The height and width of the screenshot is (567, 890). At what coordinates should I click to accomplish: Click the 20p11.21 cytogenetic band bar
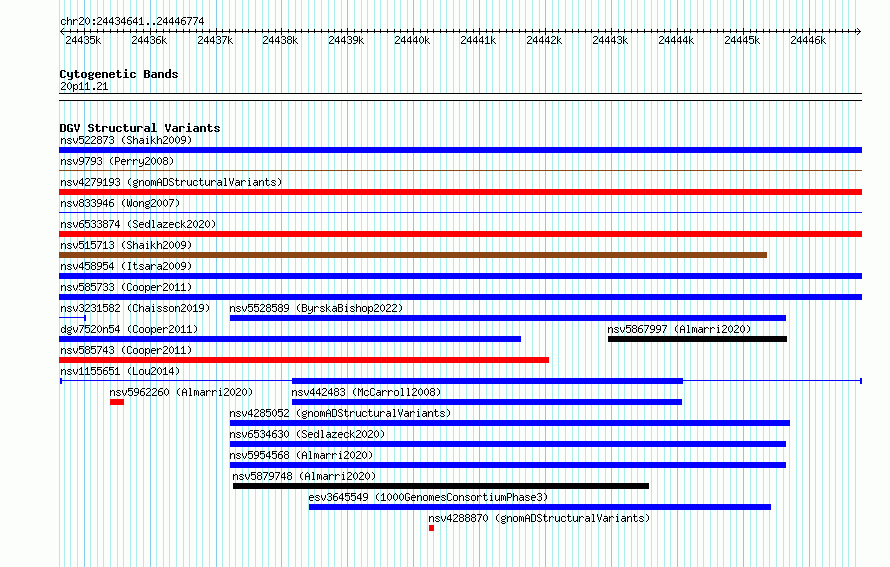(x=460, y=97)
